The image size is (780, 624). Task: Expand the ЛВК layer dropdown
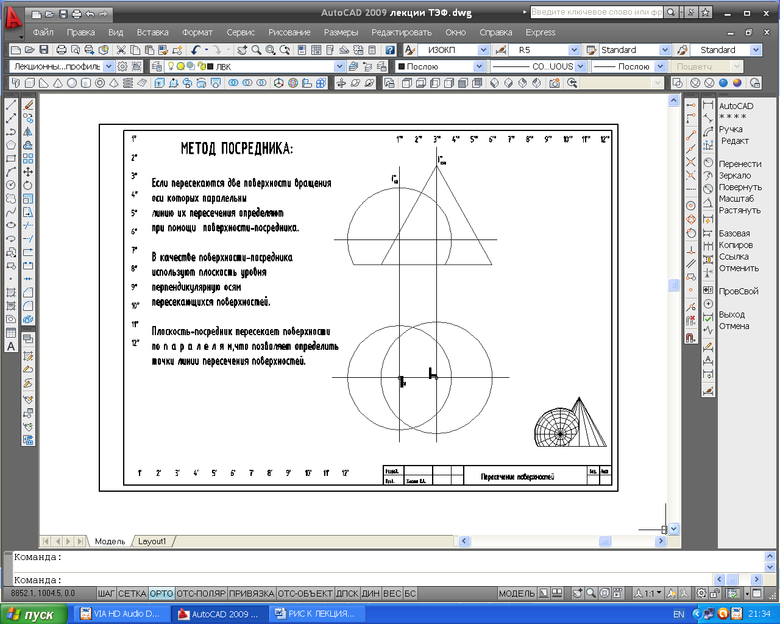pyautogui.click(x=338, y=66)
